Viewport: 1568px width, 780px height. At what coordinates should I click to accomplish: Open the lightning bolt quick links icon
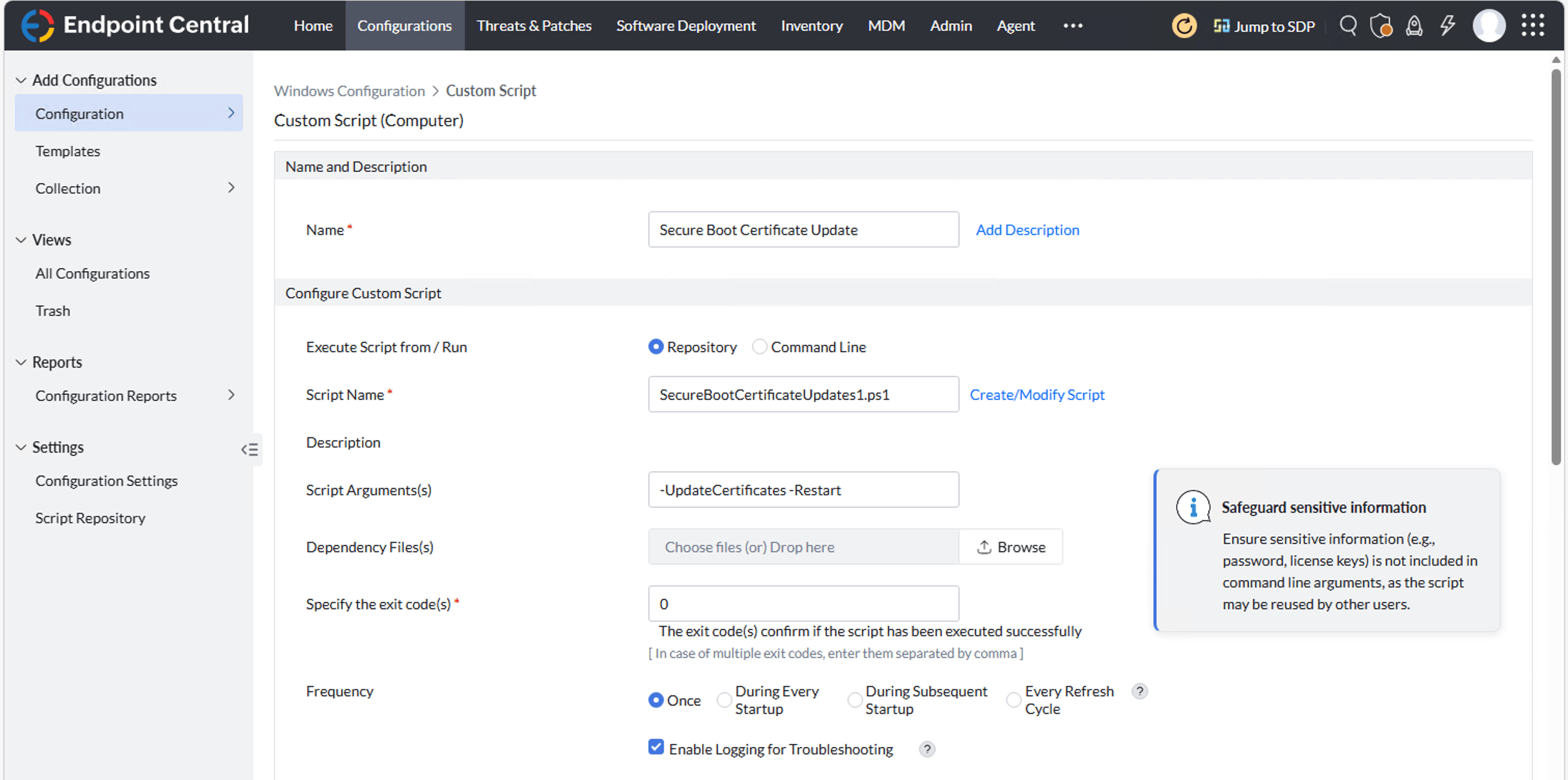1447,25
